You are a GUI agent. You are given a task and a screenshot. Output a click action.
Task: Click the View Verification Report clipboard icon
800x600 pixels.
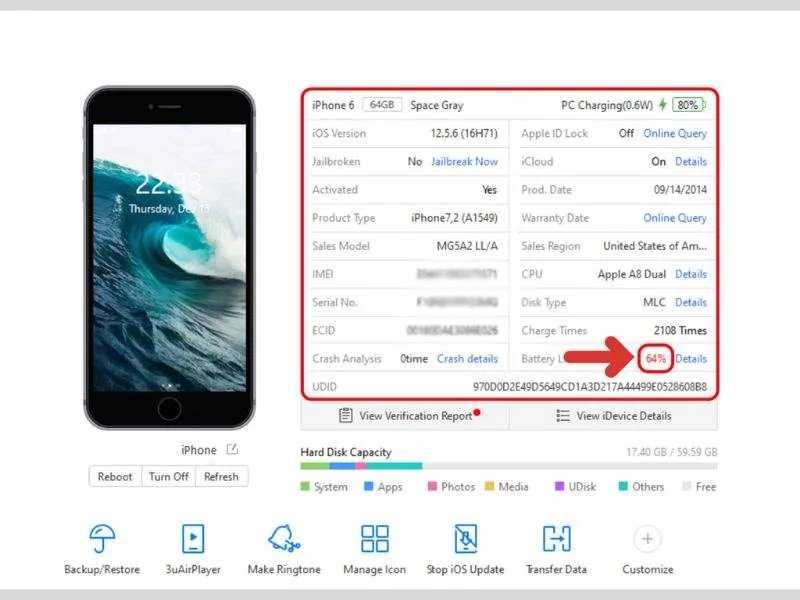(345, 415)
